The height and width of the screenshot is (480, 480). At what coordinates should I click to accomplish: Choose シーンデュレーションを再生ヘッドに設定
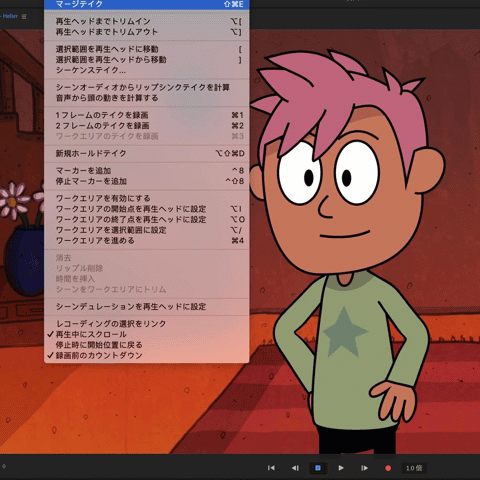coord(147,307)
